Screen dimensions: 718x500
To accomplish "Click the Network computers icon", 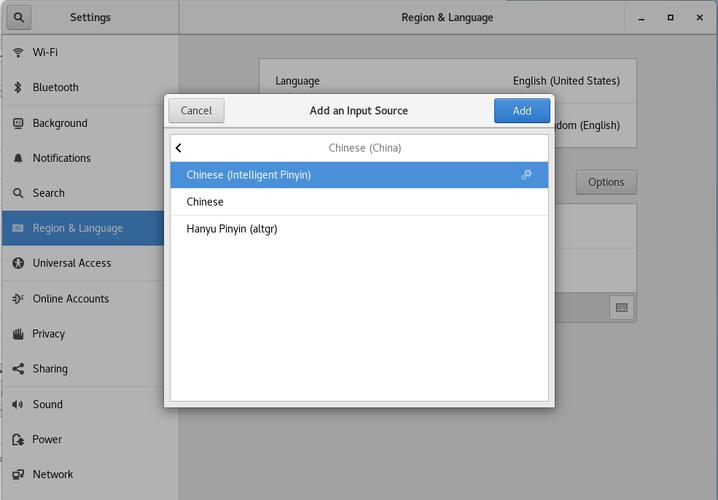I will pyautogui.click(x=18, y=474).
